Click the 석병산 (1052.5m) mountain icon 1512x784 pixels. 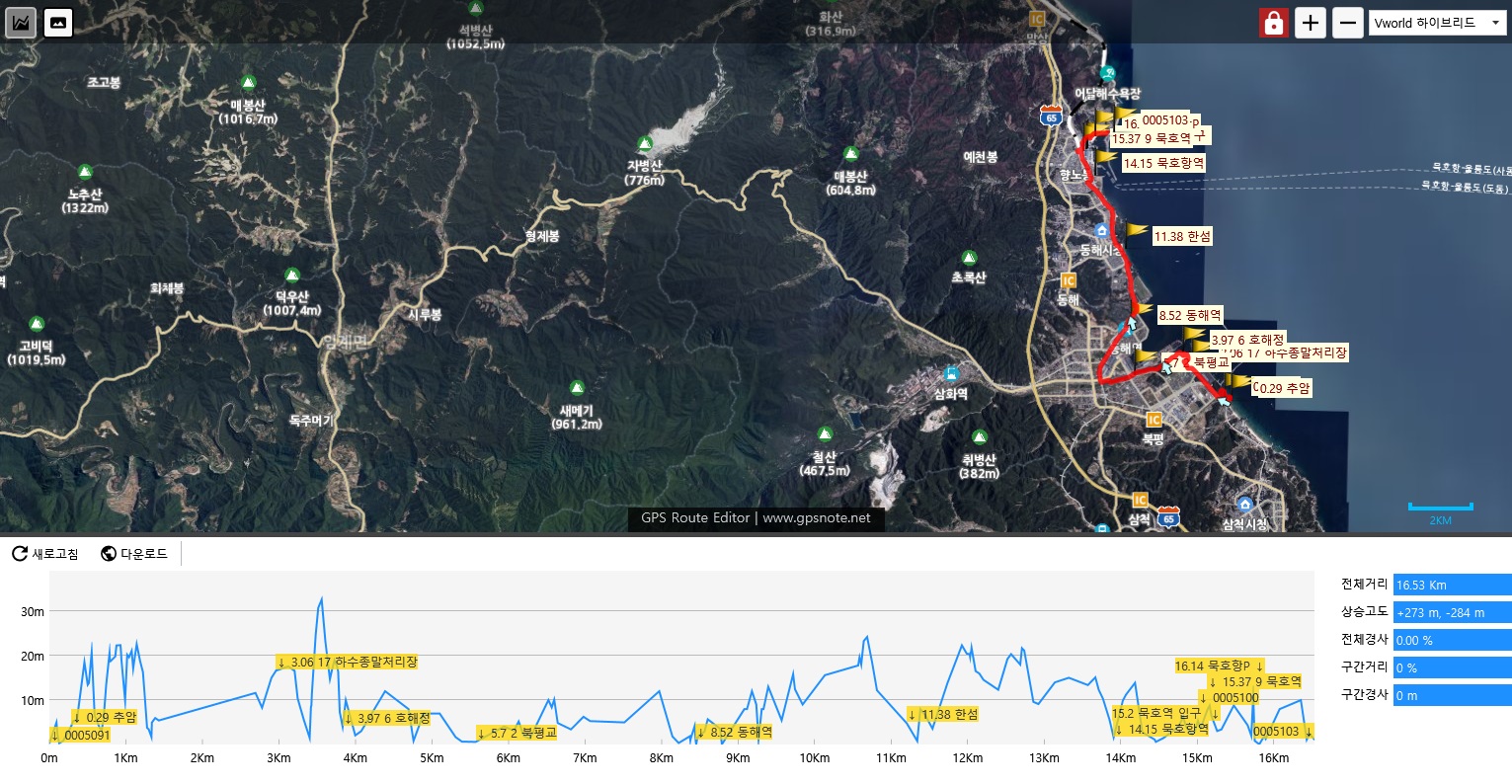[476, 8]
